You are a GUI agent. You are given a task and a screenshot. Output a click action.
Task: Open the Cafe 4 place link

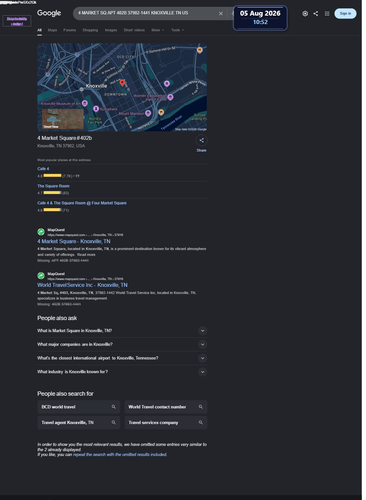click(x=43, y=169)
